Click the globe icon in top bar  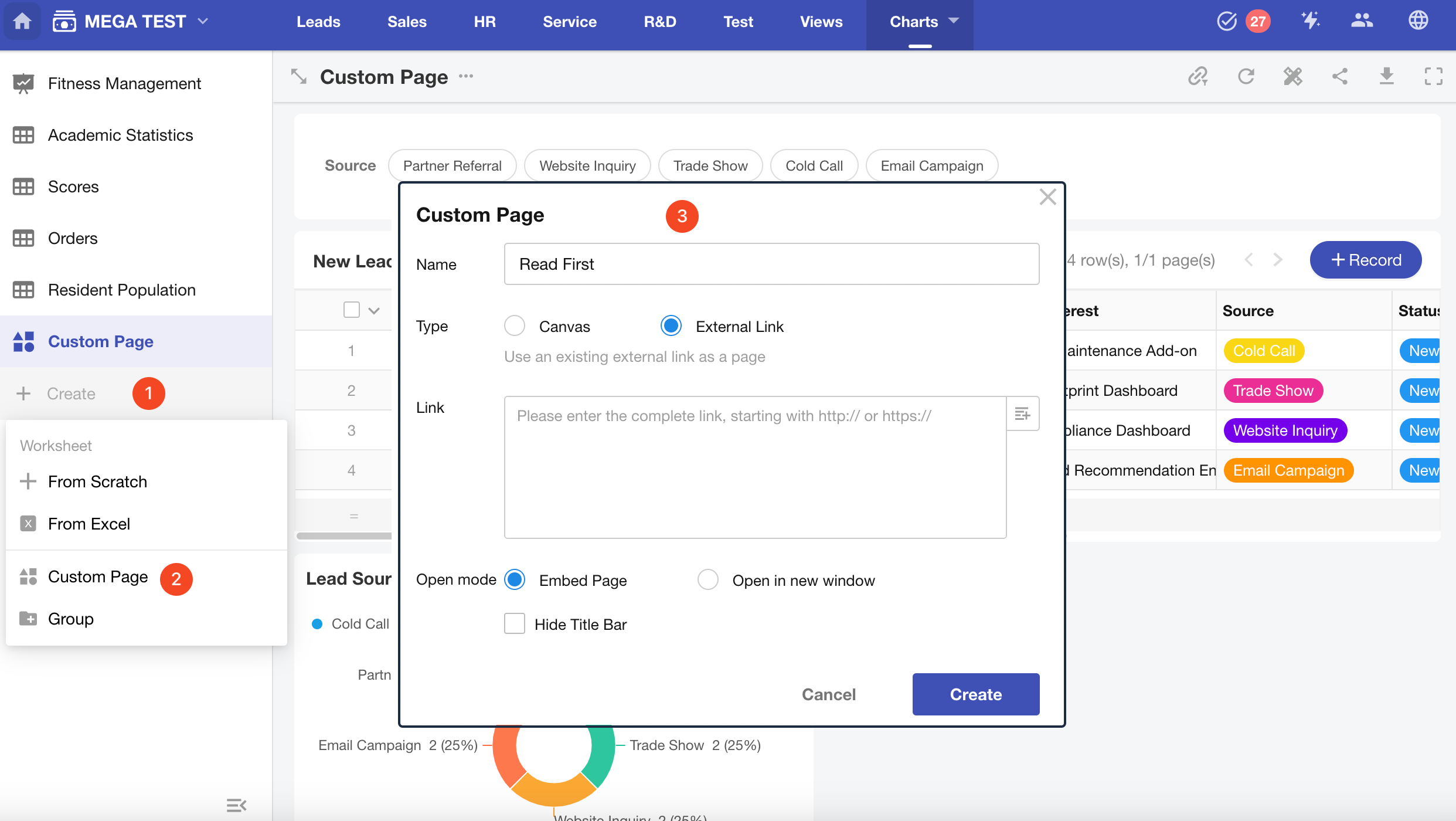[1418, 21]
